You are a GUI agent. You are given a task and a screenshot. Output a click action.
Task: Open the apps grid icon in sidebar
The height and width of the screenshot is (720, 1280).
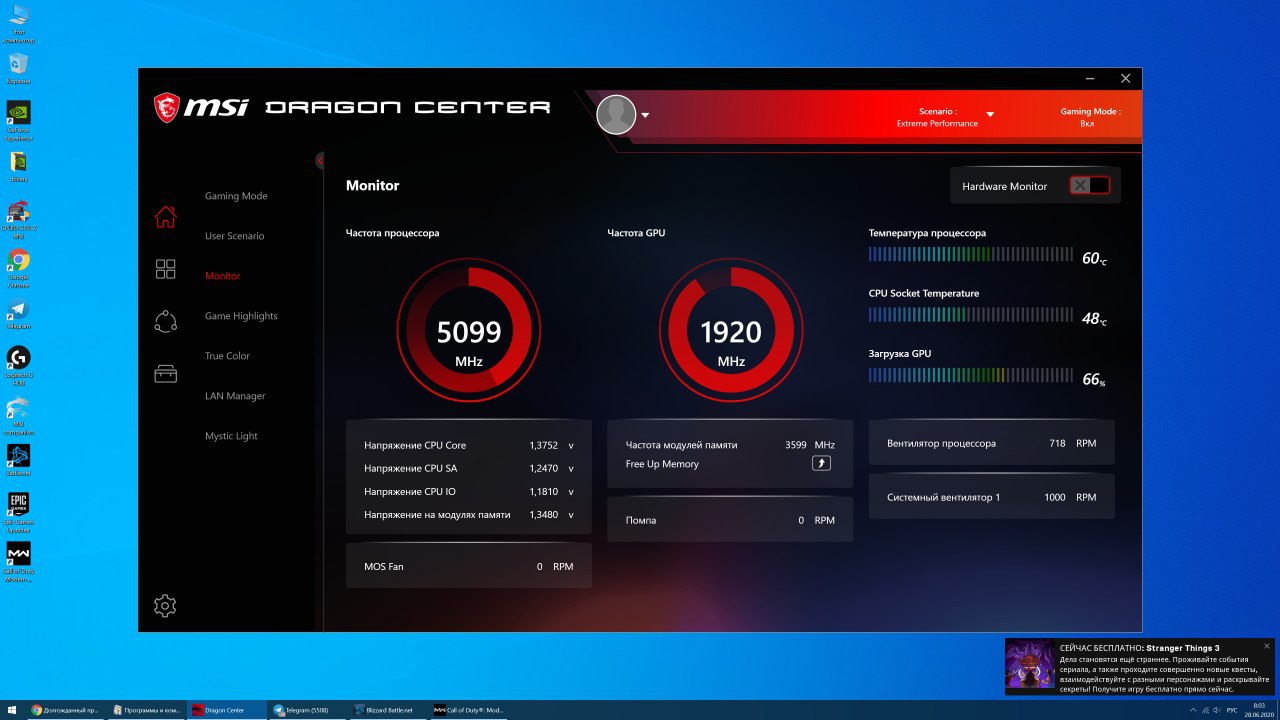[165, 269]
